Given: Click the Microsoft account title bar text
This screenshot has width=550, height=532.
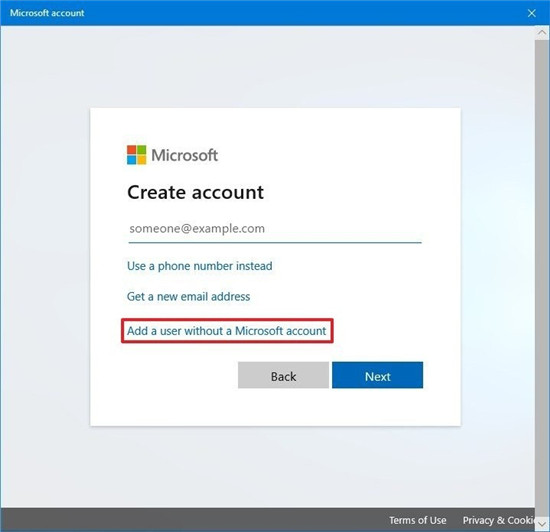Looking at the screenshot, I should click(47, 13).
